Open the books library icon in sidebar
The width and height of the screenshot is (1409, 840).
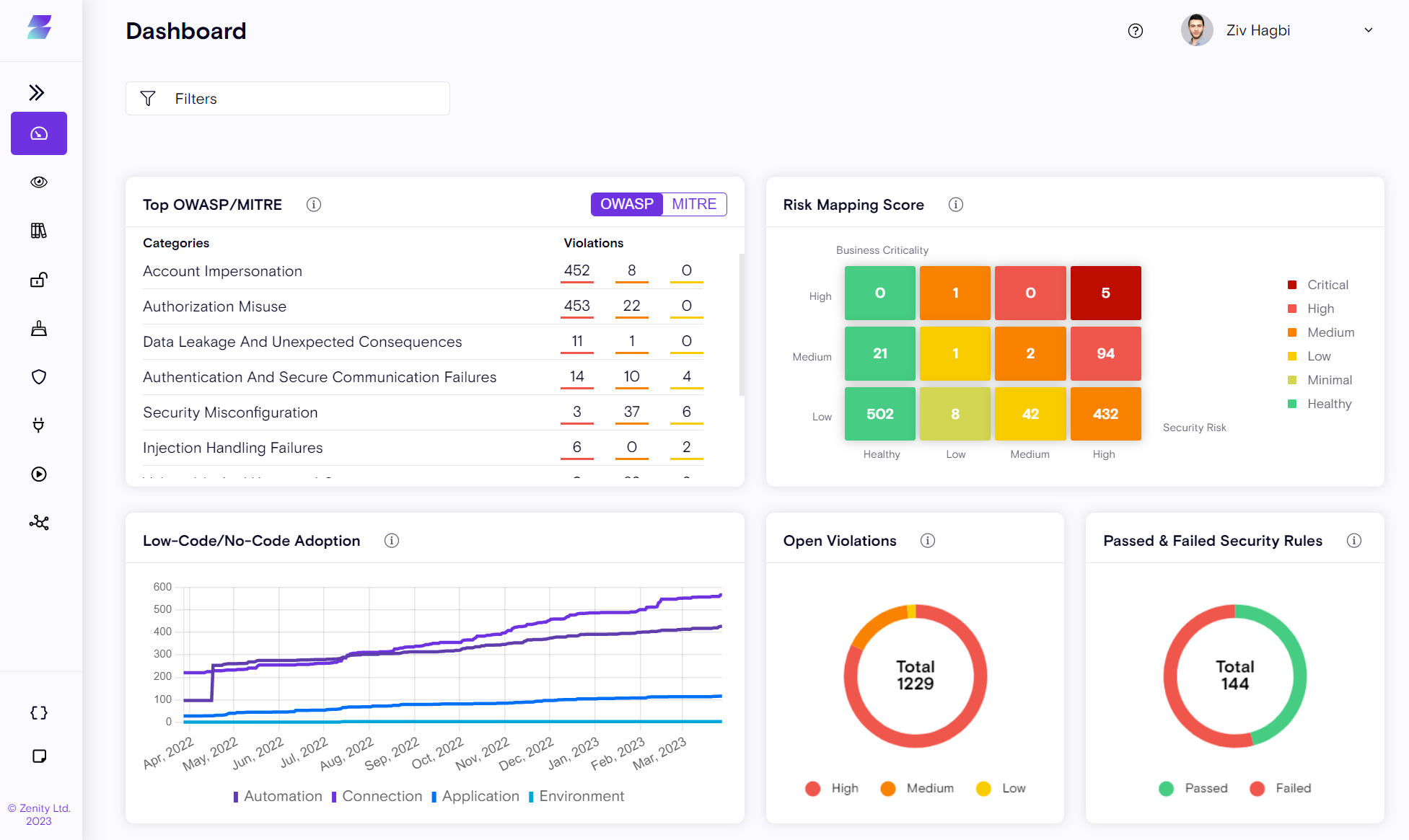click(39, 231)
